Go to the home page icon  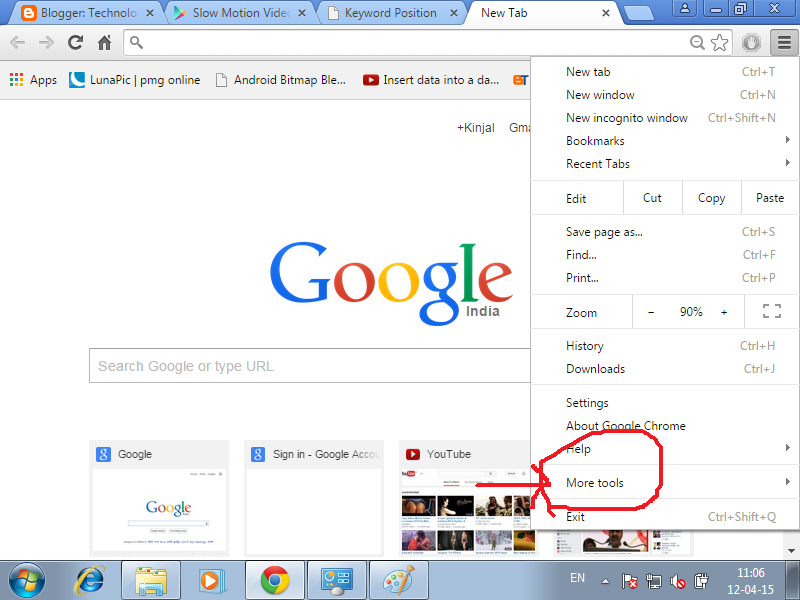pyautogui.click(x=105, y=42)
